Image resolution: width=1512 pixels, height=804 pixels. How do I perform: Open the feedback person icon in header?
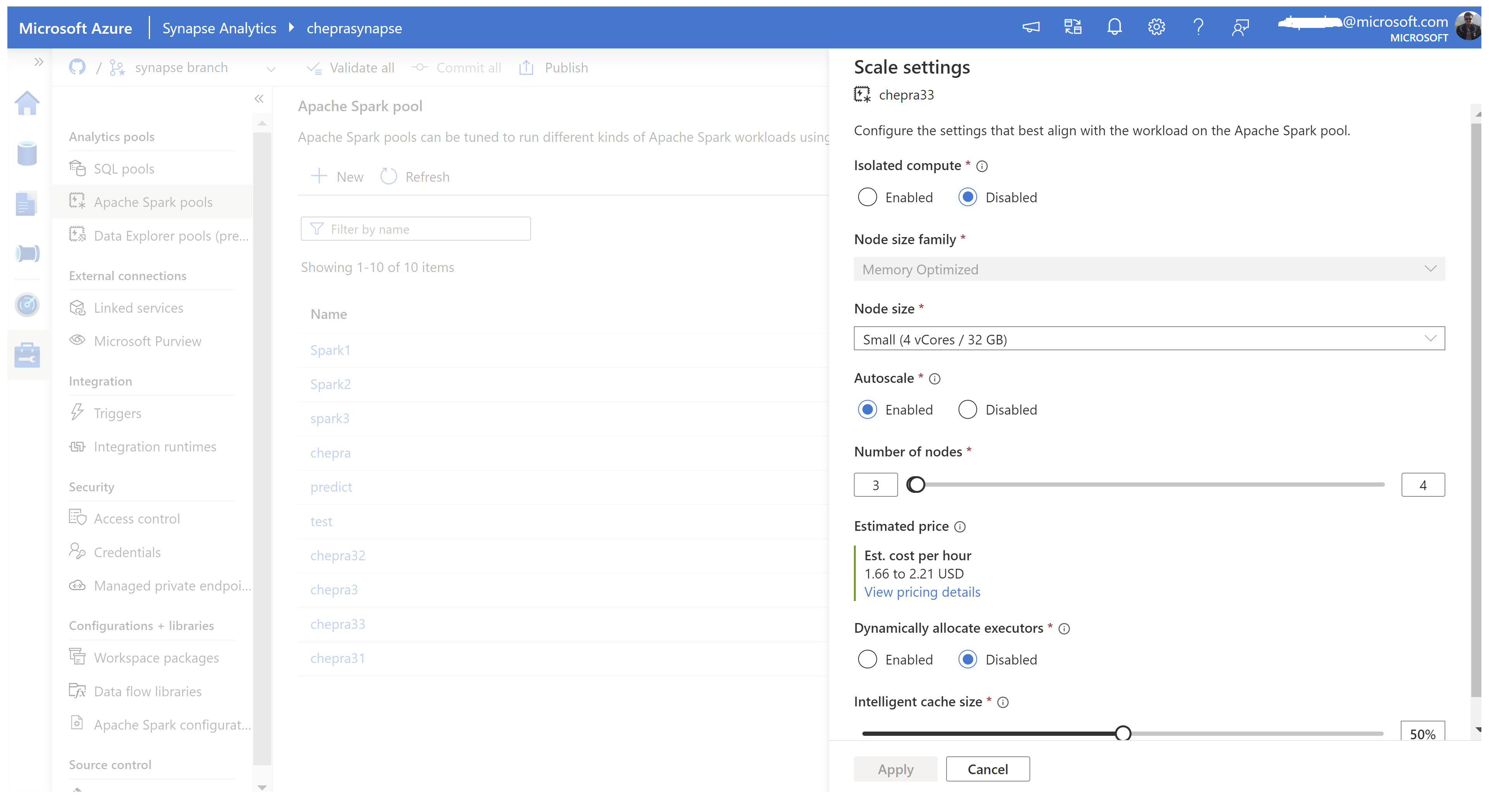(x=1240, y=28)
